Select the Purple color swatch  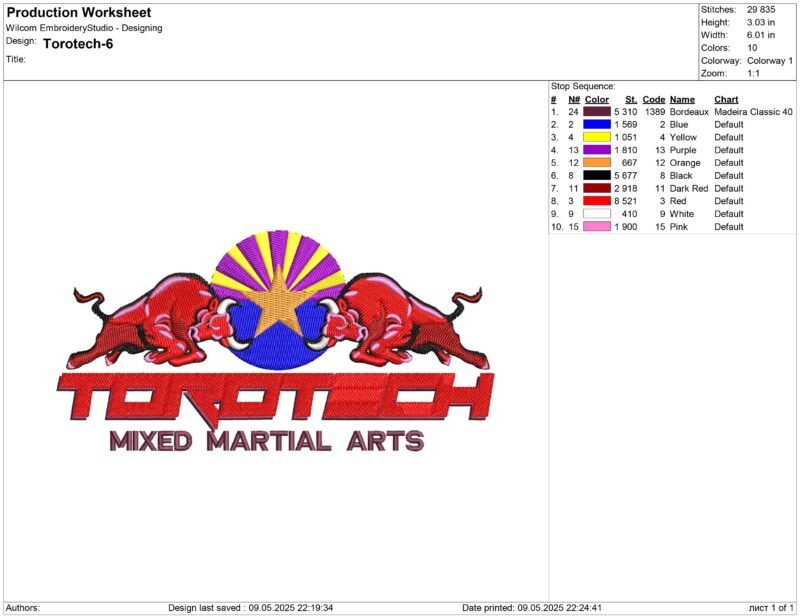596,150
